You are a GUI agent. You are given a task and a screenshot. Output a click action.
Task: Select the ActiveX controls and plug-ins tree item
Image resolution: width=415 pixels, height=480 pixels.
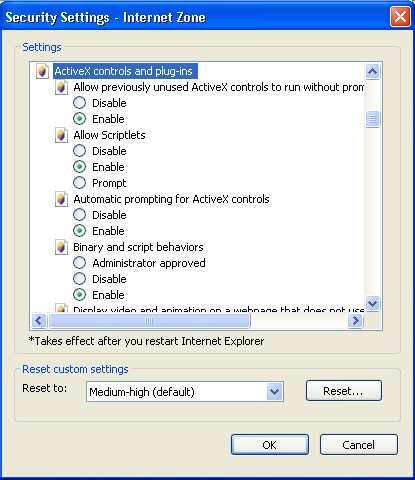123,71
